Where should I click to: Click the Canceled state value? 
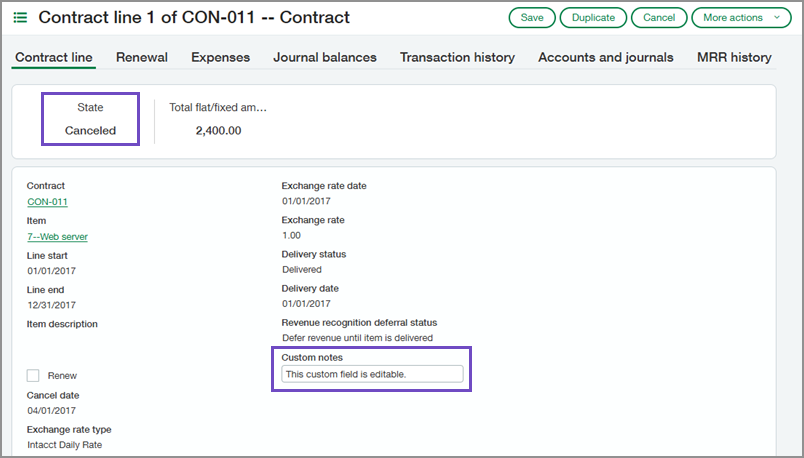[90, 130]
